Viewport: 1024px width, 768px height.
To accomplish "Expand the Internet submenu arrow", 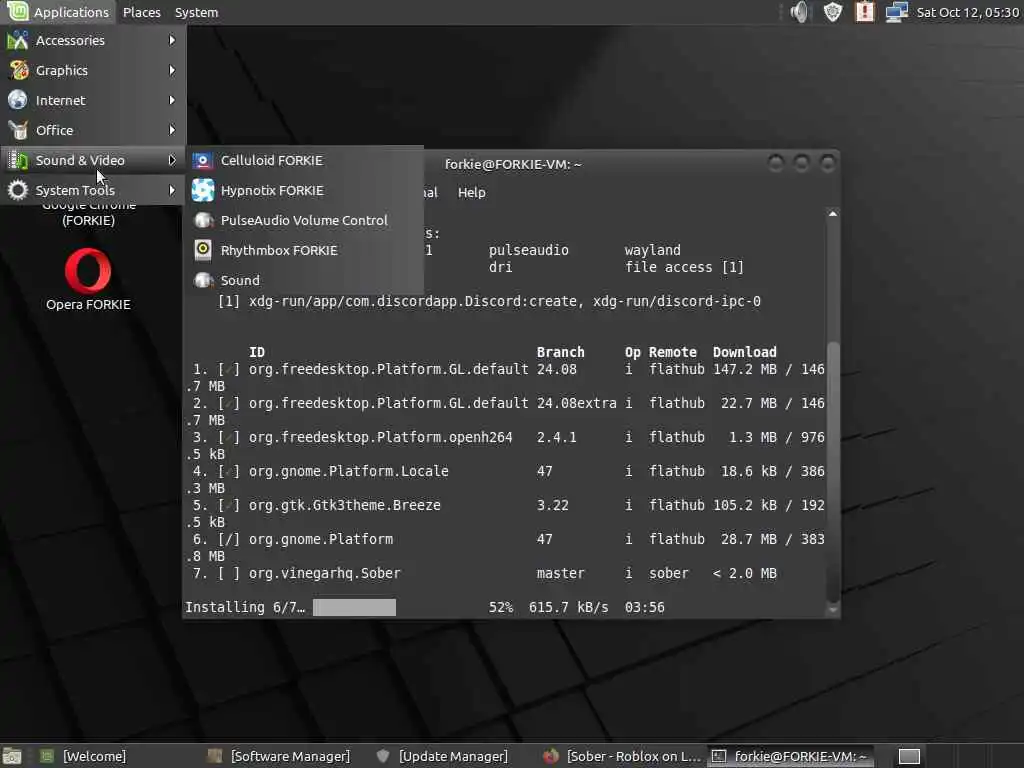I will (x=172, y=100).
